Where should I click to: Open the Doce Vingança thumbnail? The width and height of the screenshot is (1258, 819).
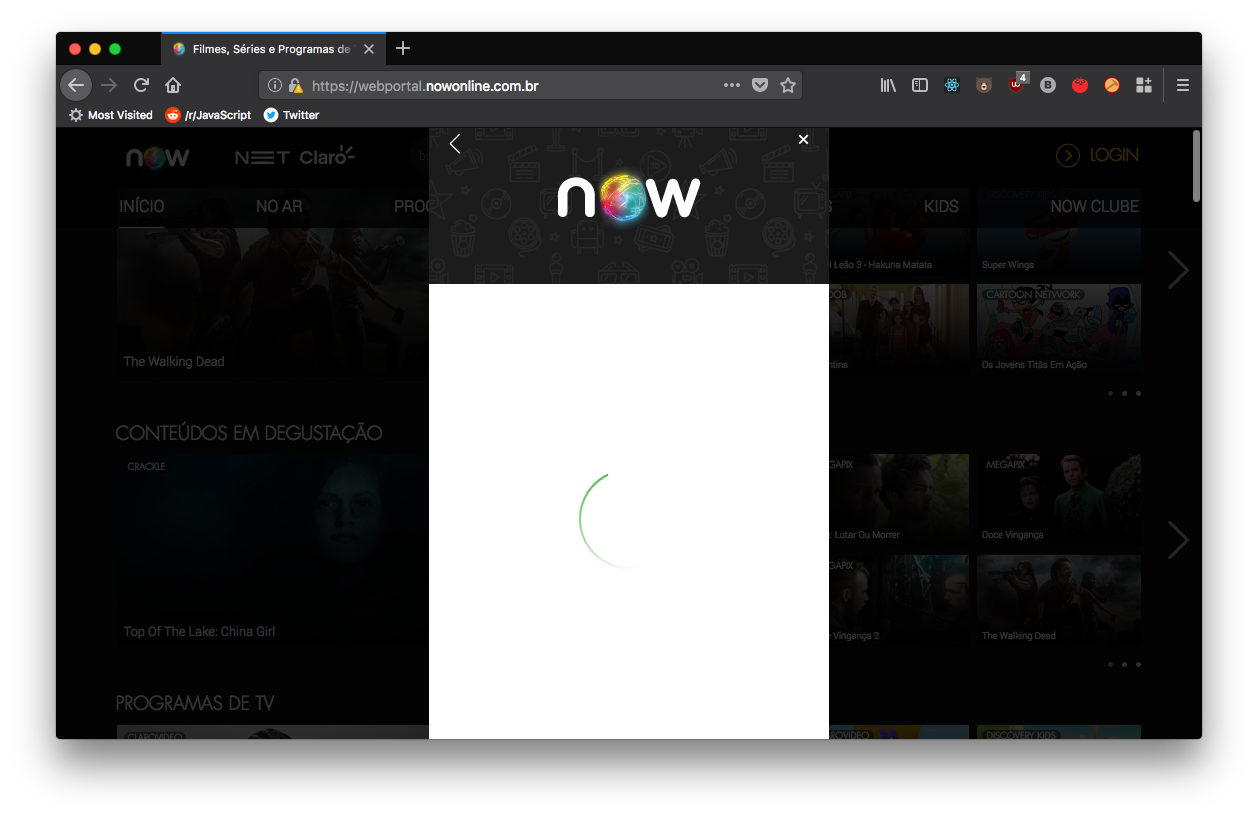click(x=1058, y=500)
